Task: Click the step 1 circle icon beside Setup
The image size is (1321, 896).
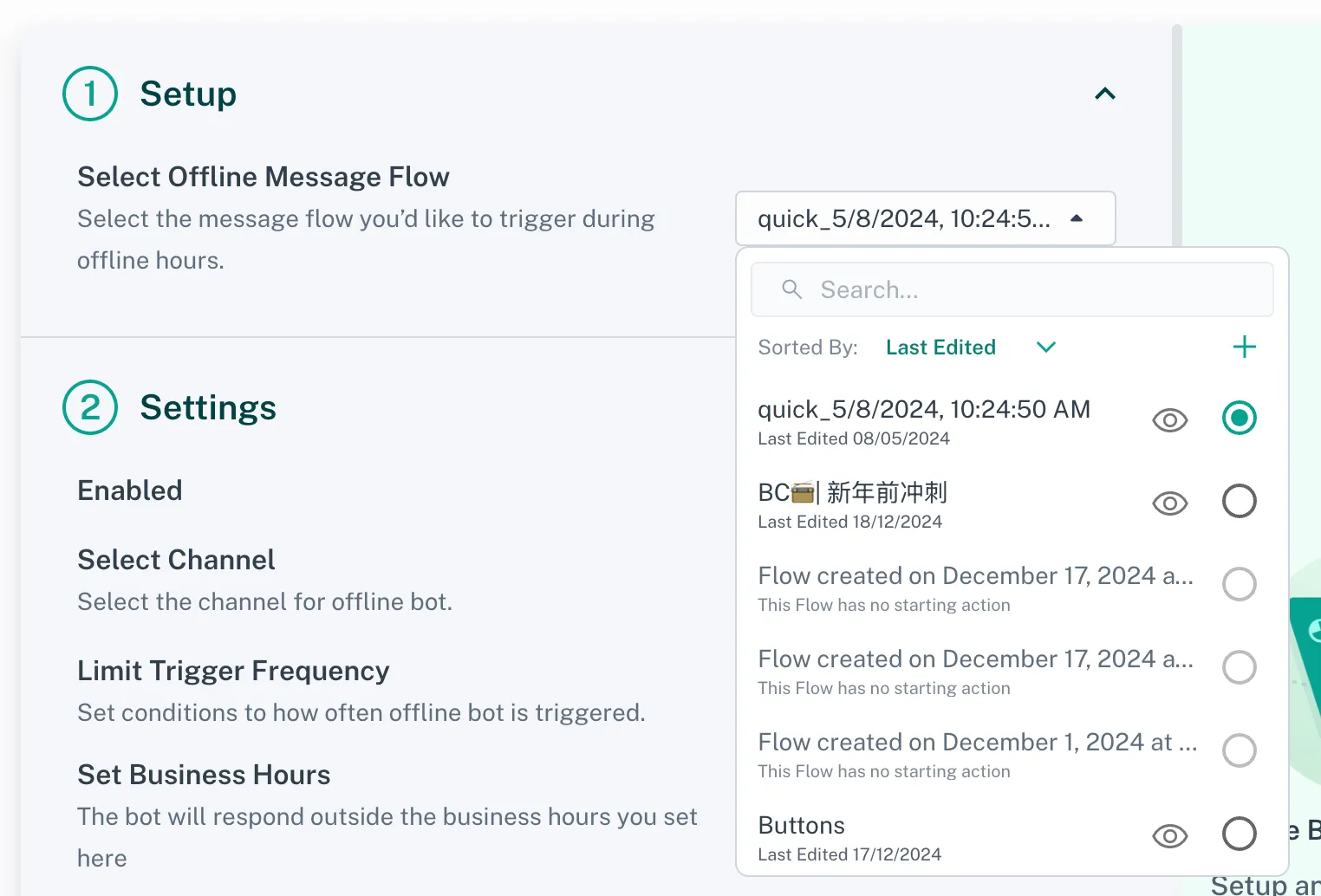Action: 90,94
